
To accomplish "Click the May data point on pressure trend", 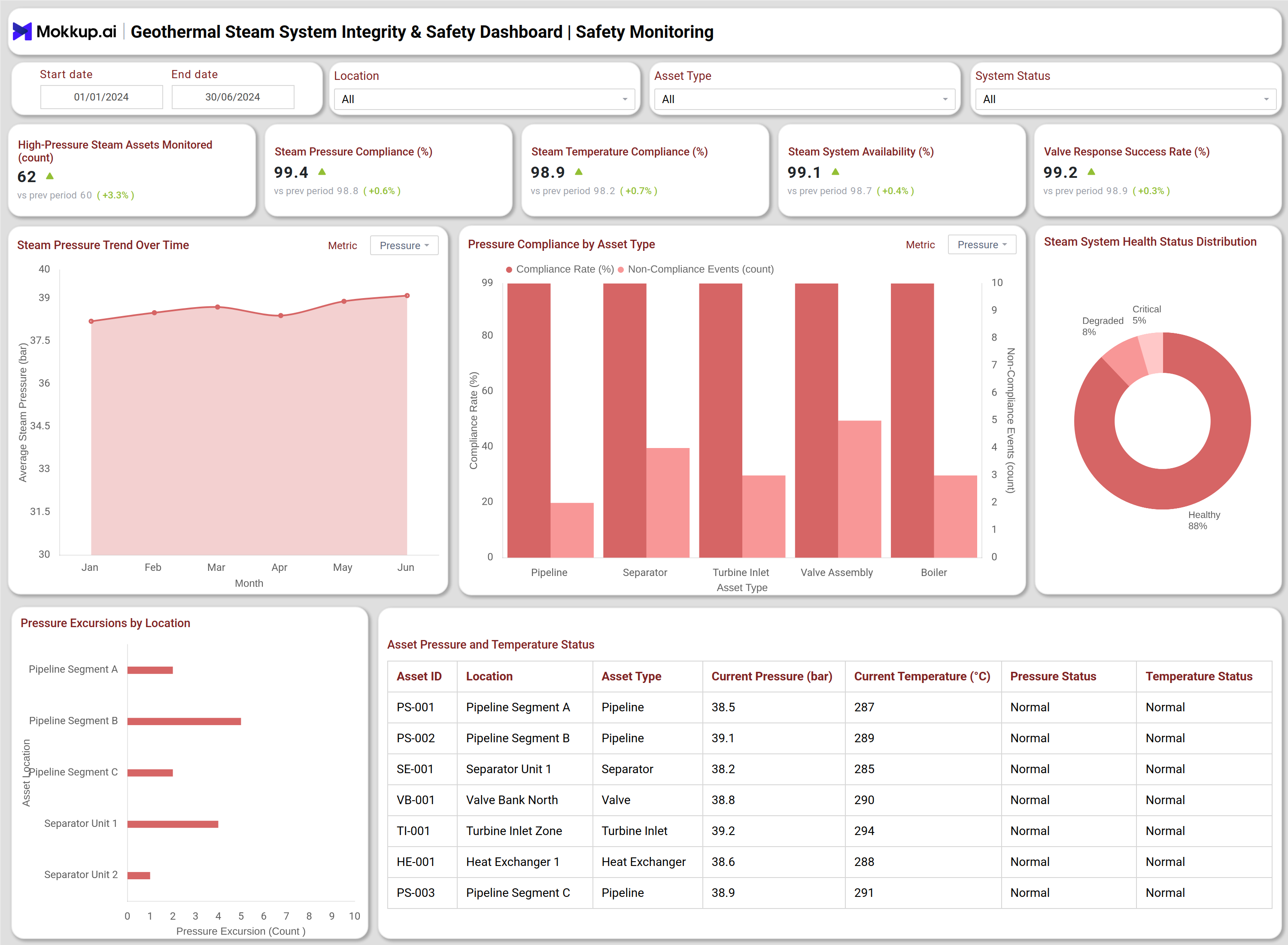I will 344,302.
